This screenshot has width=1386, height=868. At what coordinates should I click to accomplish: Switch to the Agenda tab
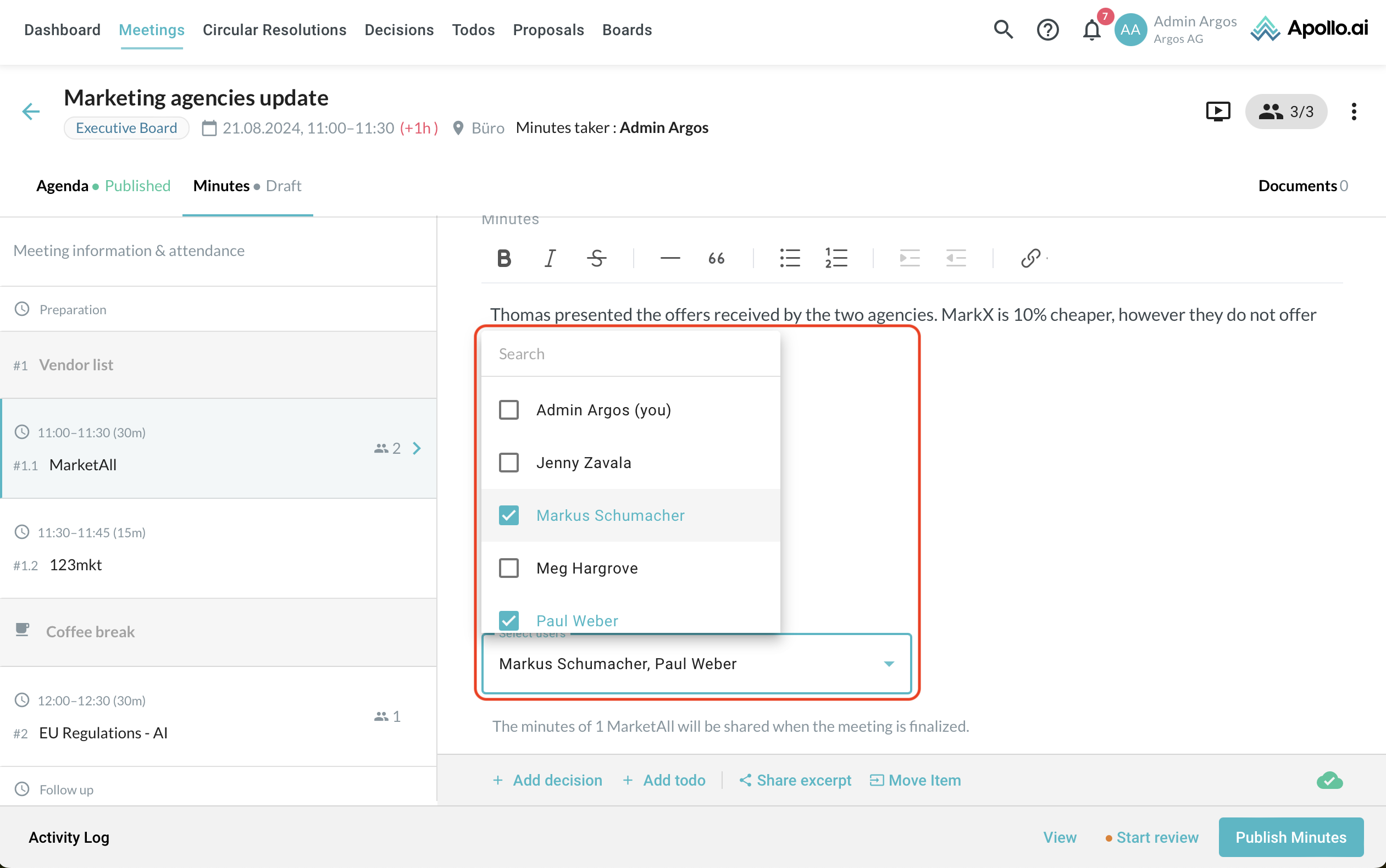(62, 186)
